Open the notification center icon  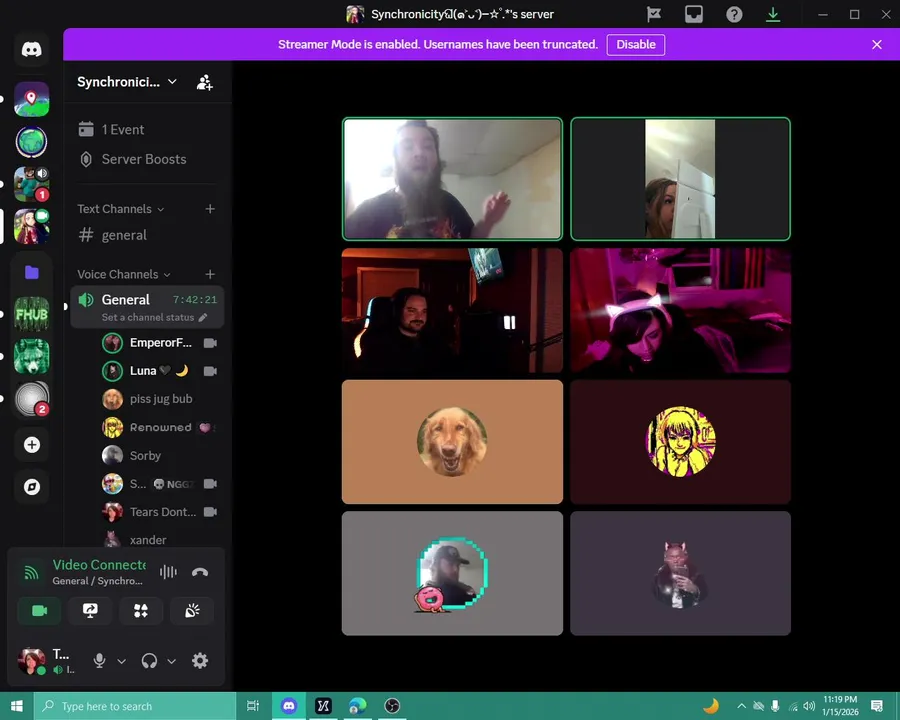(876, 706)
